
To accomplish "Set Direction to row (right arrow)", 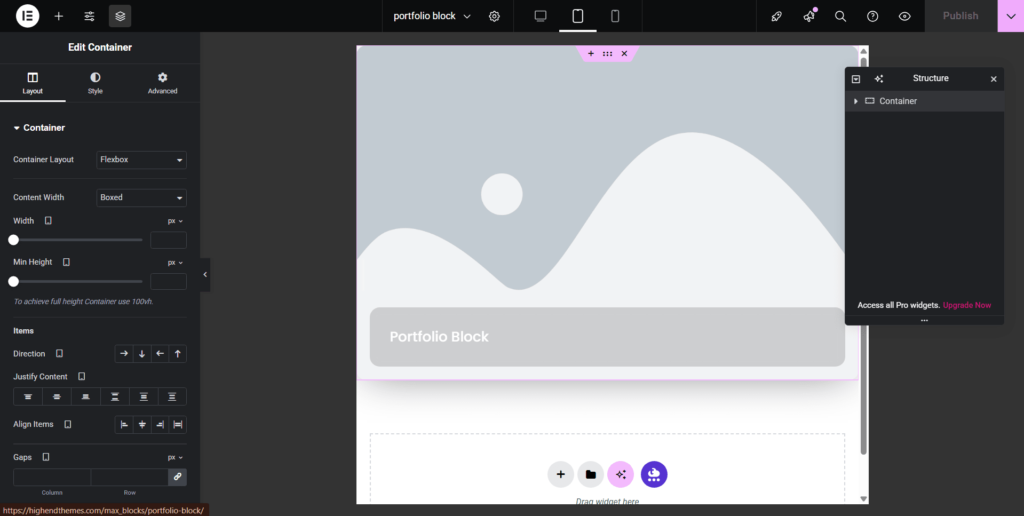I will coord(124,354).
